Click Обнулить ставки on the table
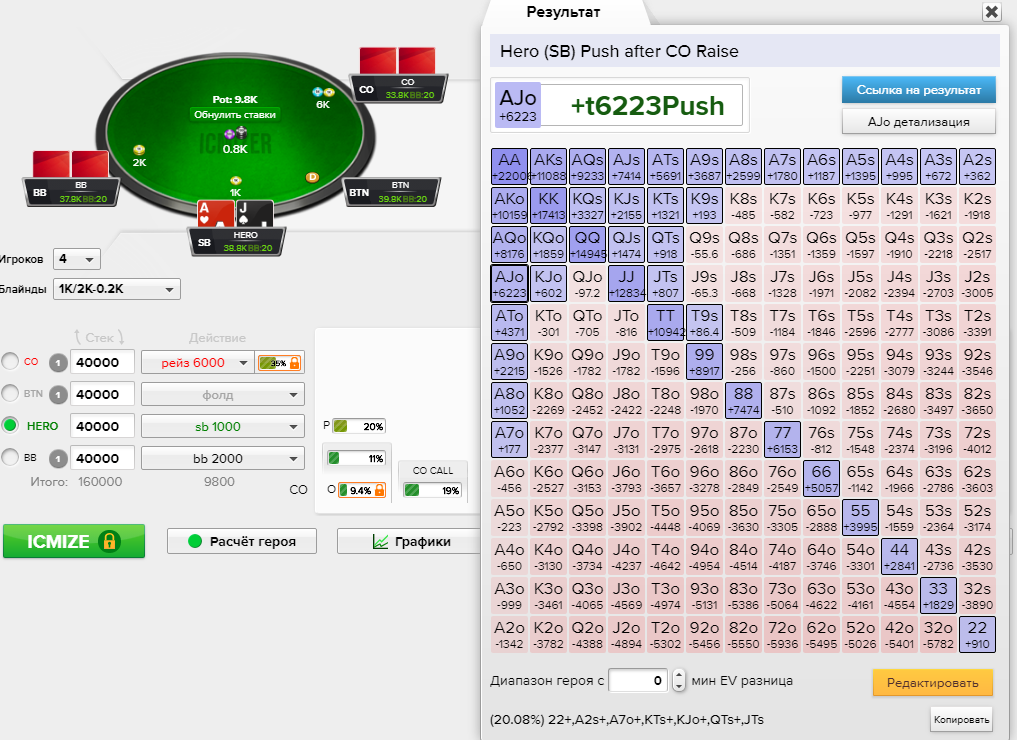The image size is (1017, 740). tap(235, 115)
